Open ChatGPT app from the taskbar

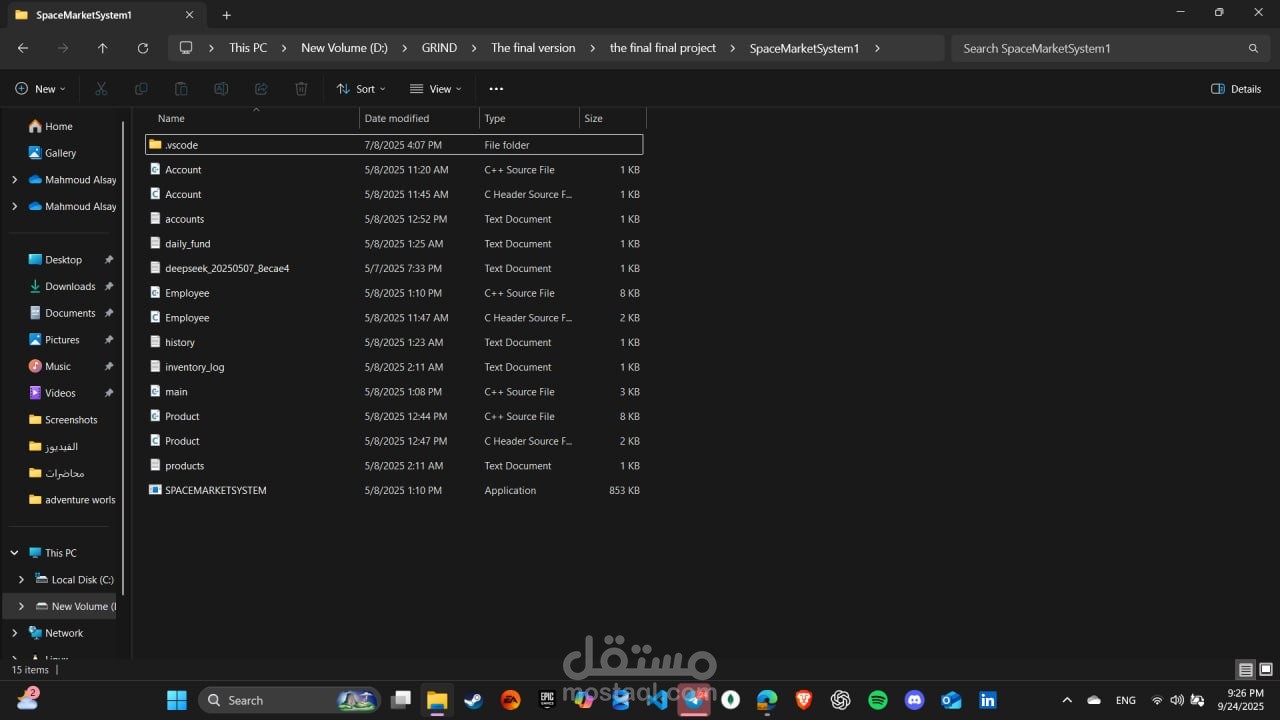(x=840, y=700)
